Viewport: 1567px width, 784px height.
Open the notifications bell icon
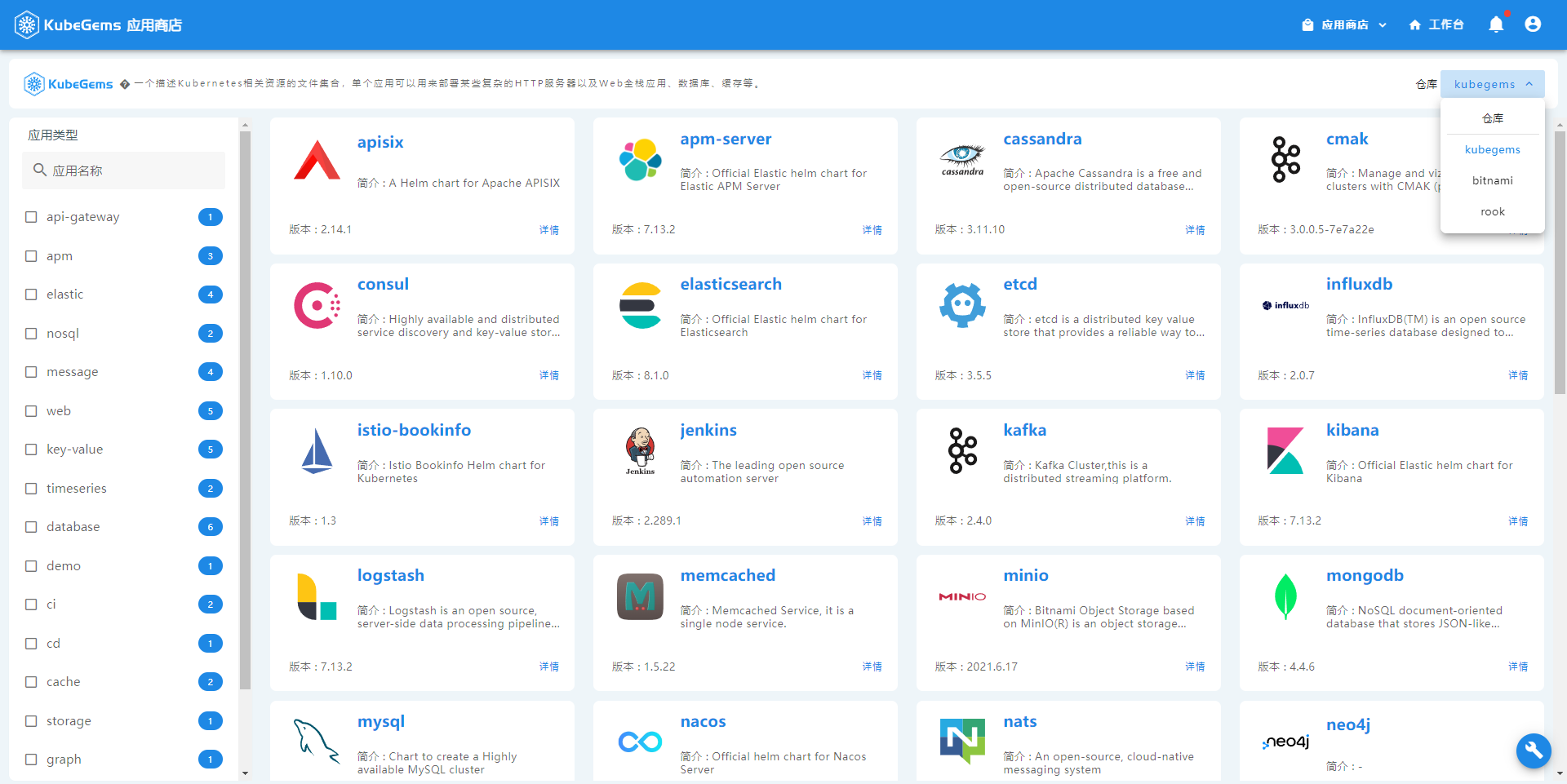click(x=1496, y=24)
